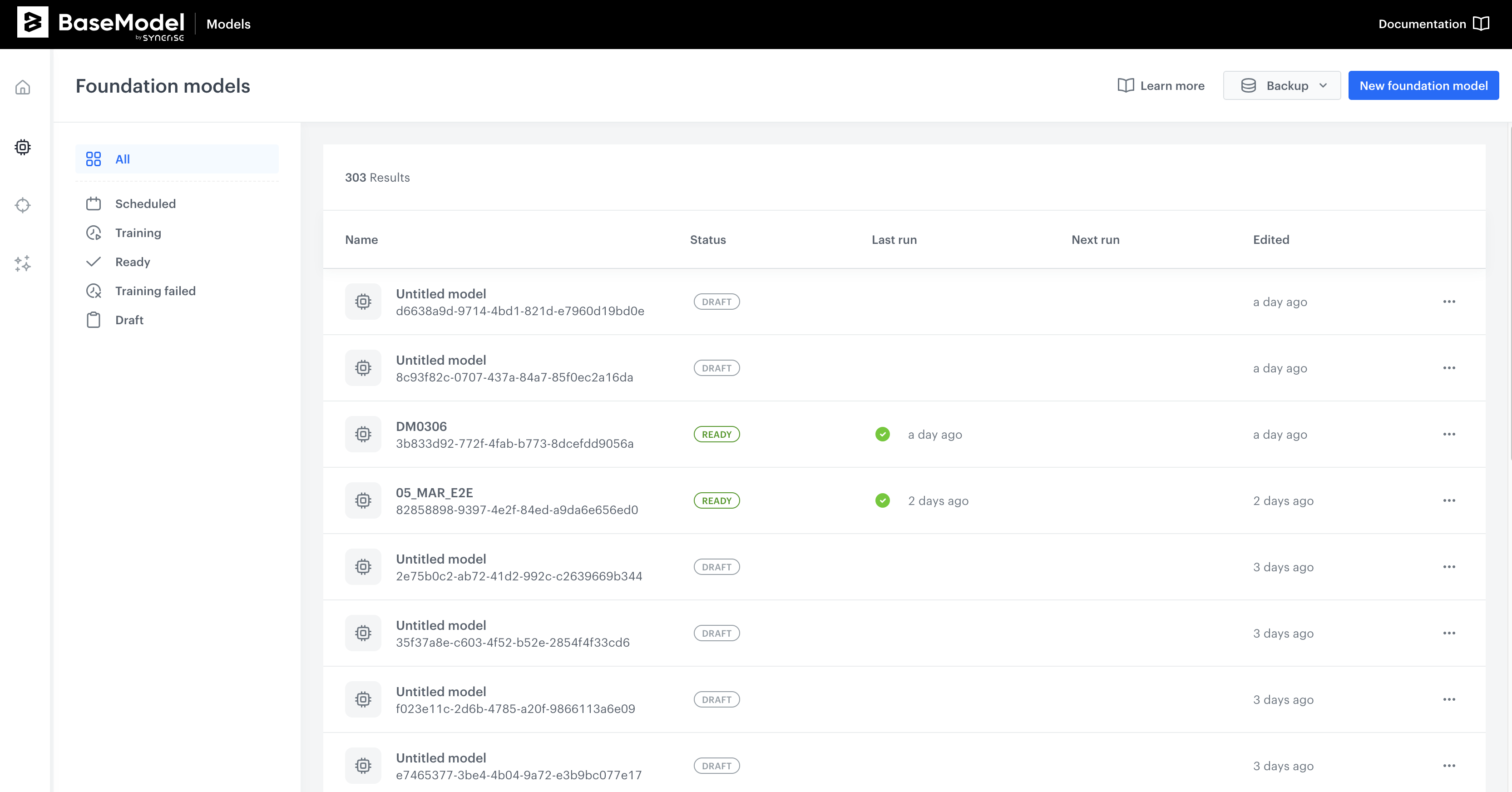Open more options for model 35f37a8e
The image size is (1512, 792).
coord(1448,634)
